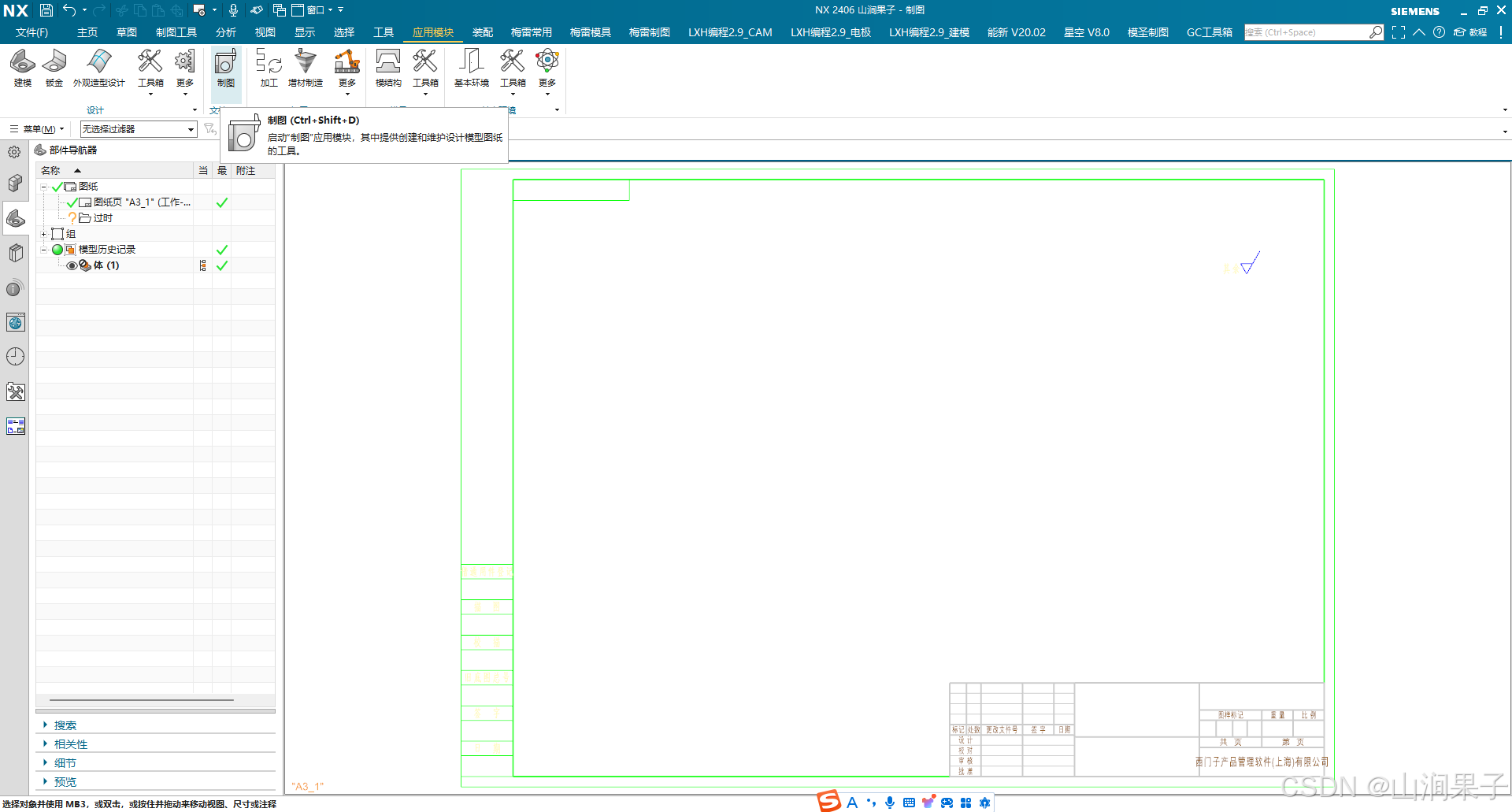Open the HD3D info tools sidebar tab
Image resolution: width=1512 pixels, height=812 pixels.
[15, 288]
